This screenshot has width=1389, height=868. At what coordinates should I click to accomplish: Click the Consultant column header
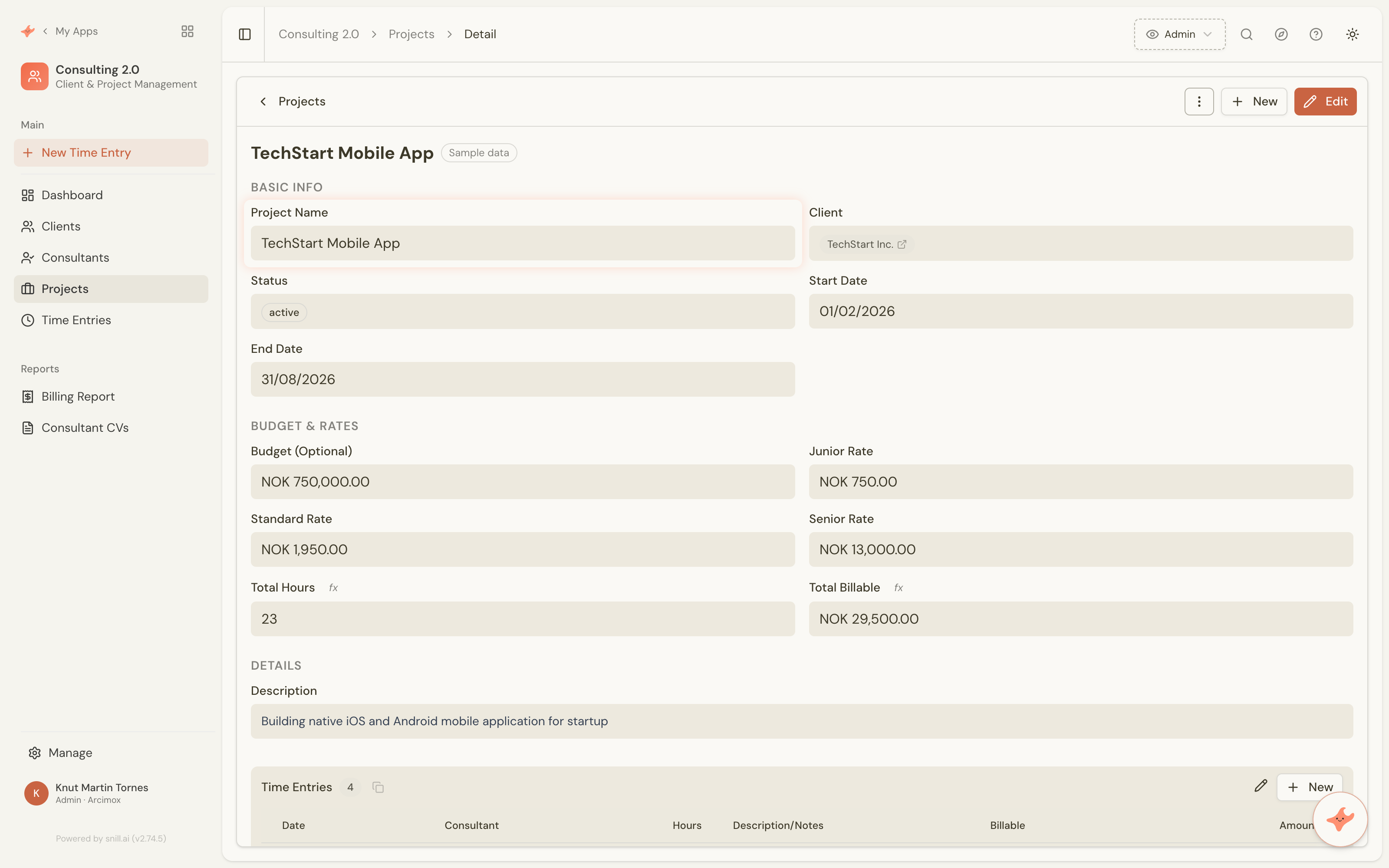[x=471, y=825]
